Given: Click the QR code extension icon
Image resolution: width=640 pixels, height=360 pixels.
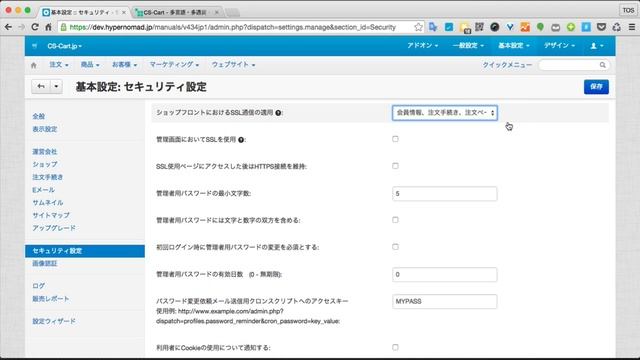Looking at the screenshot, I should (x=479, y=27).
